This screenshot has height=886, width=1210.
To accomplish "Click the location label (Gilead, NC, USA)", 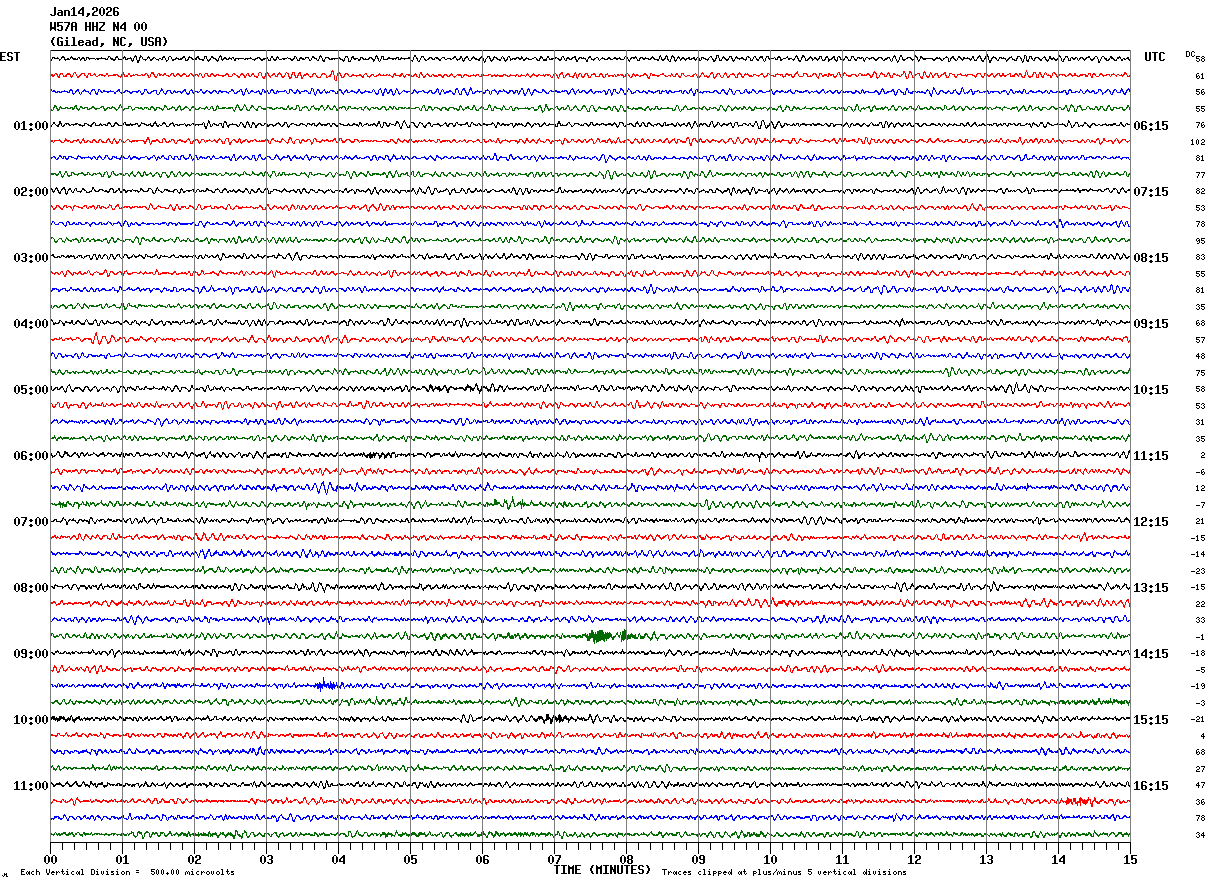I will click(x=109, y=42).
